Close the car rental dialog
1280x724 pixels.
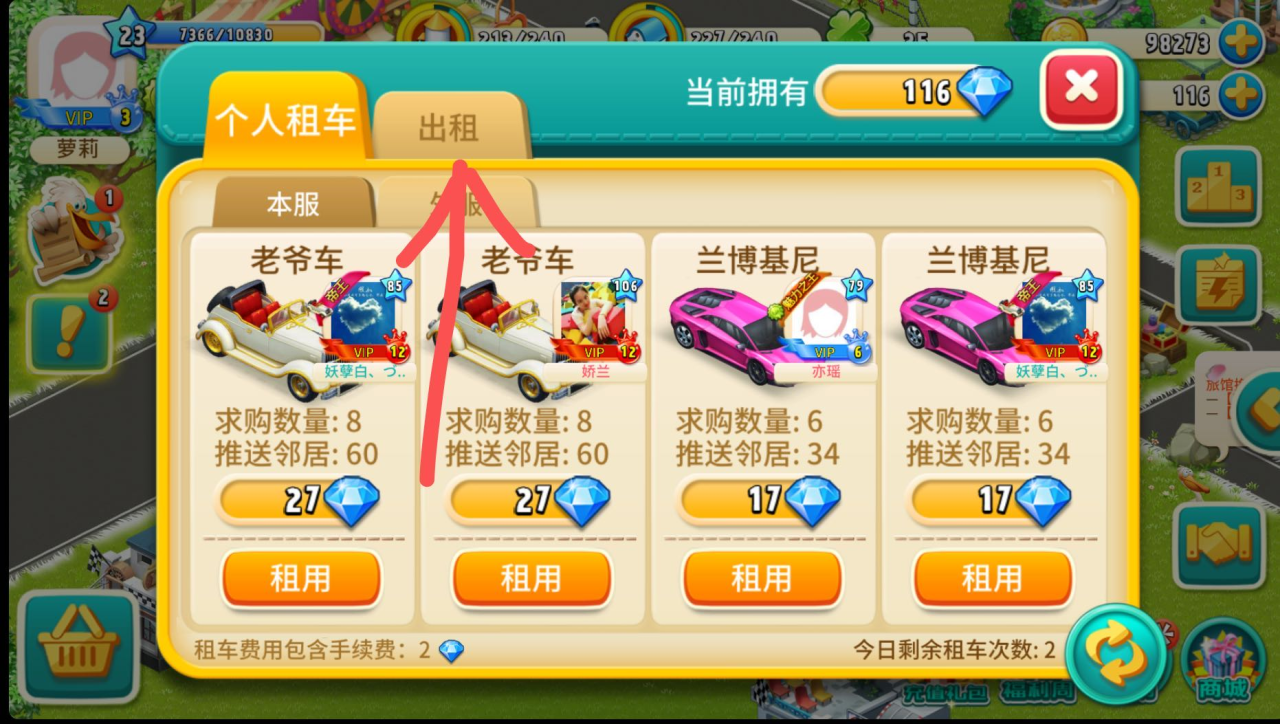[1081, 88]
